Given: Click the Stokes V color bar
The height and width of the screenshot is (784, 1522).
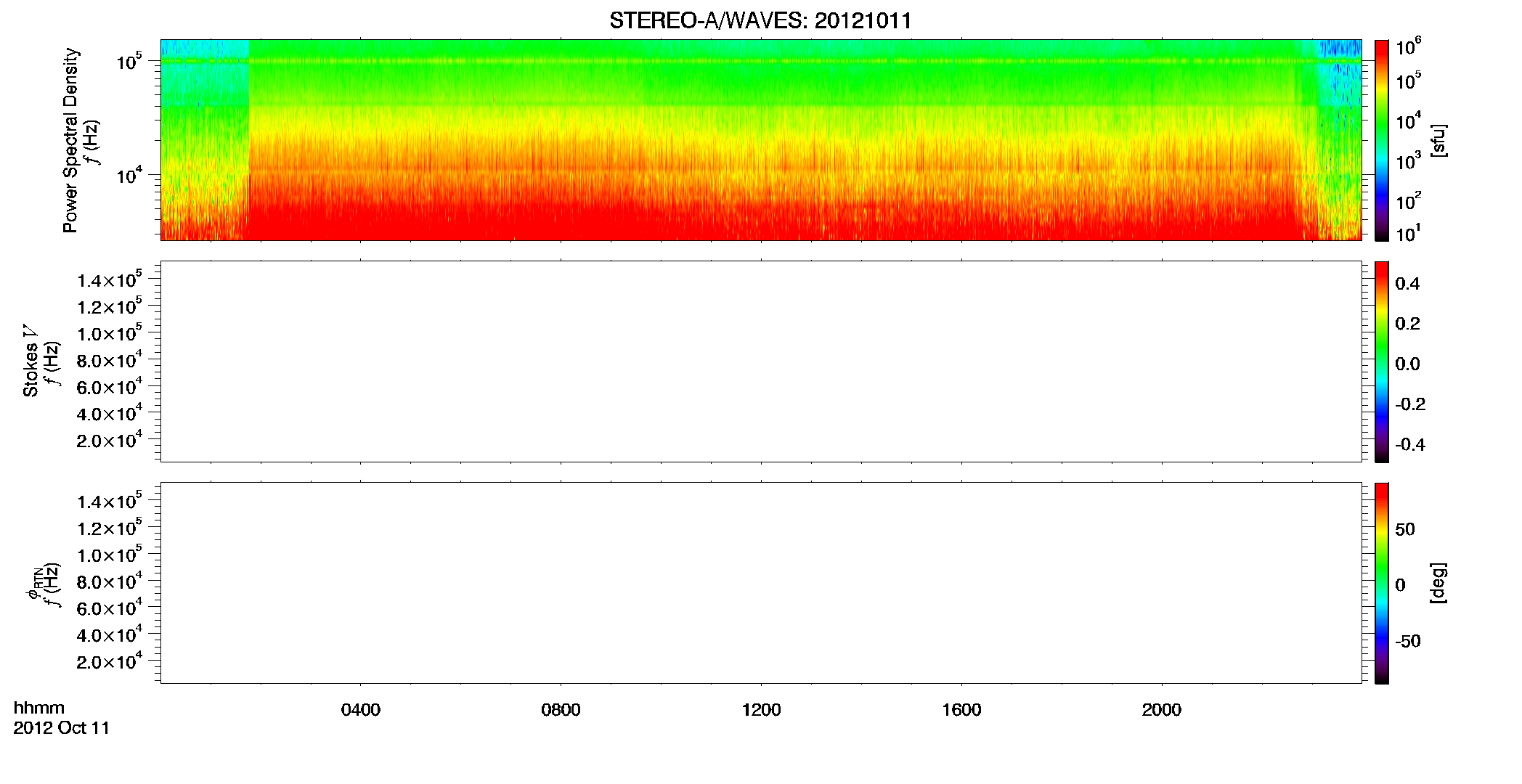Looking at the screenshot, I should click(1382, 362).
